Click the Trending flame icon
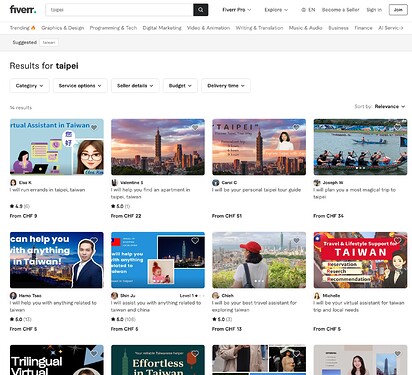The width and height of the screenshot is (412, 375). [x=33, y=28]
